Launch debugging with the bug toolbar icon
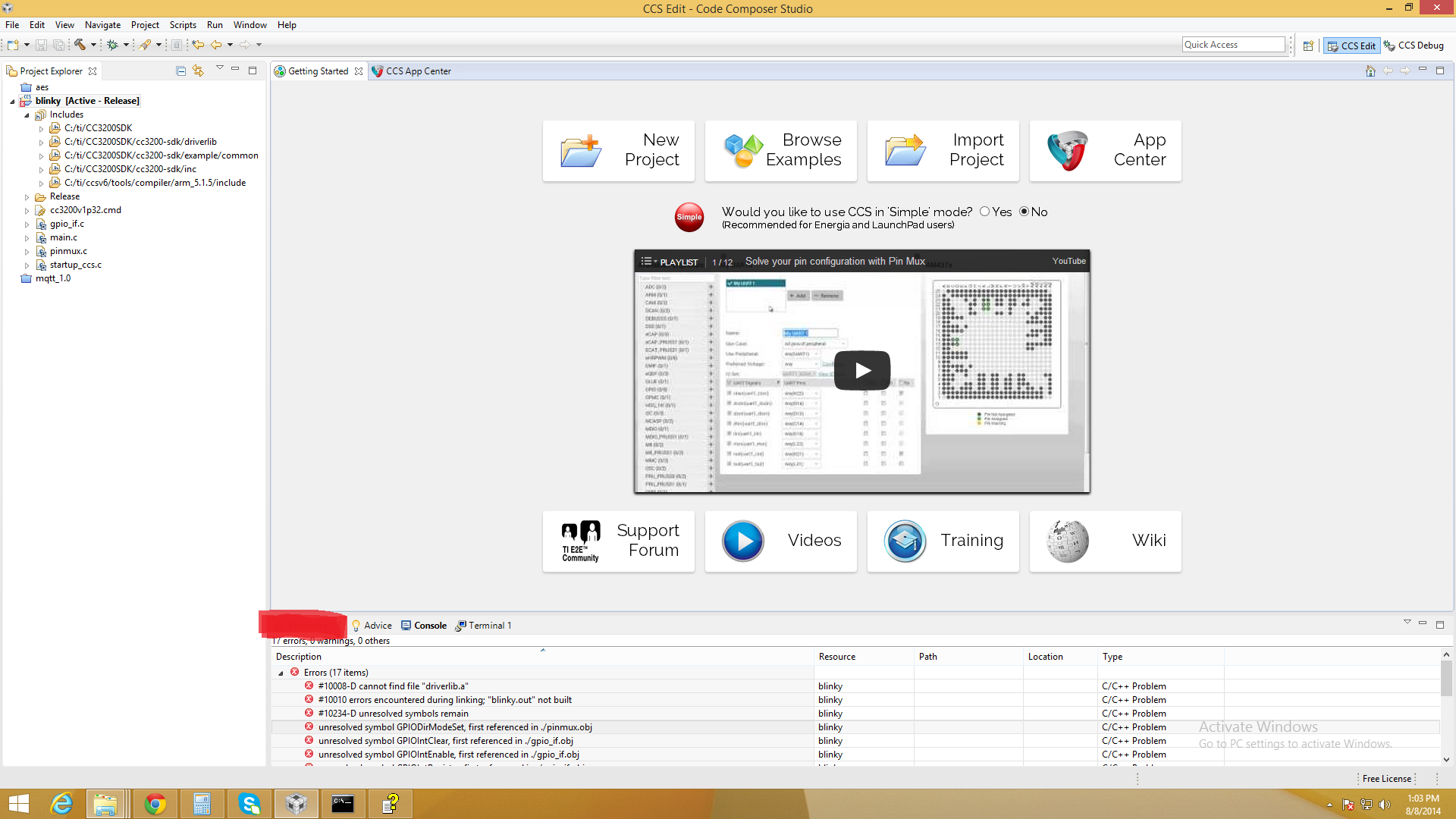The width and height of the screenshot is (1456, 819). click(x=111, y=45)
